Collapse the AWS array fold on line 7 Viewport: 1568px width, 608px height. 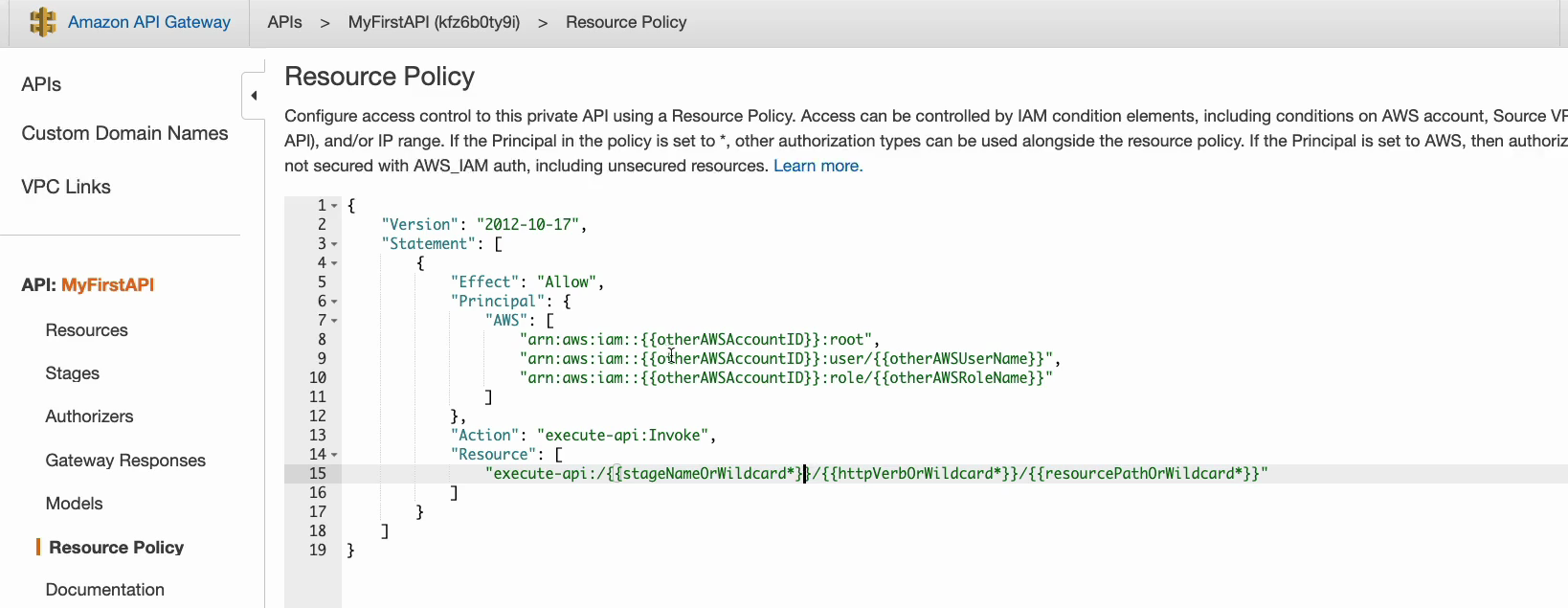[x=334, y=321]
